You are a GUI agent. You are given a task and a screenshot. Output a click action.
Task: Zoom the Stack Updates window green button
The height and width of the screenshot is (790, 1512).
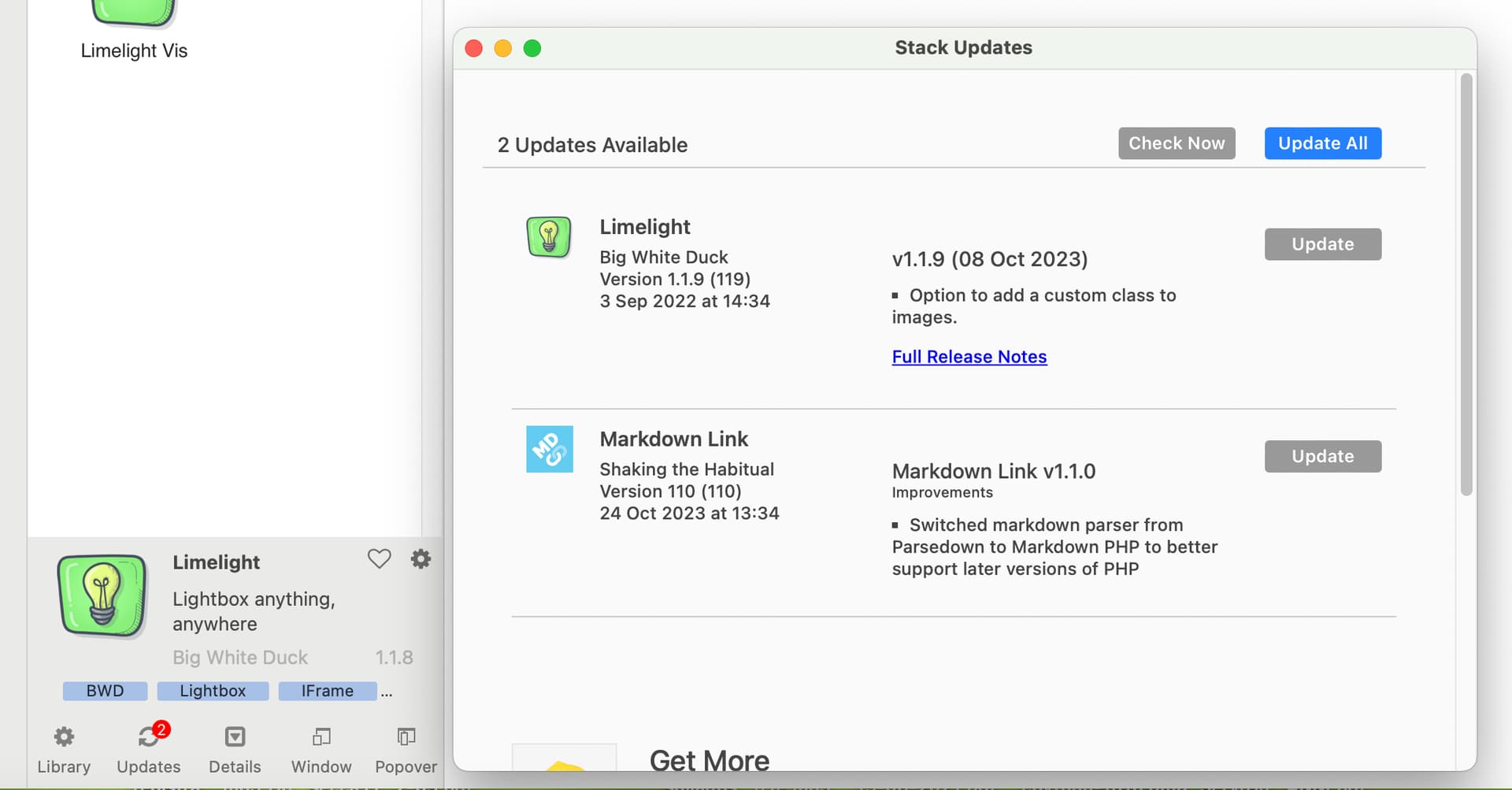(x=532, y=48)
